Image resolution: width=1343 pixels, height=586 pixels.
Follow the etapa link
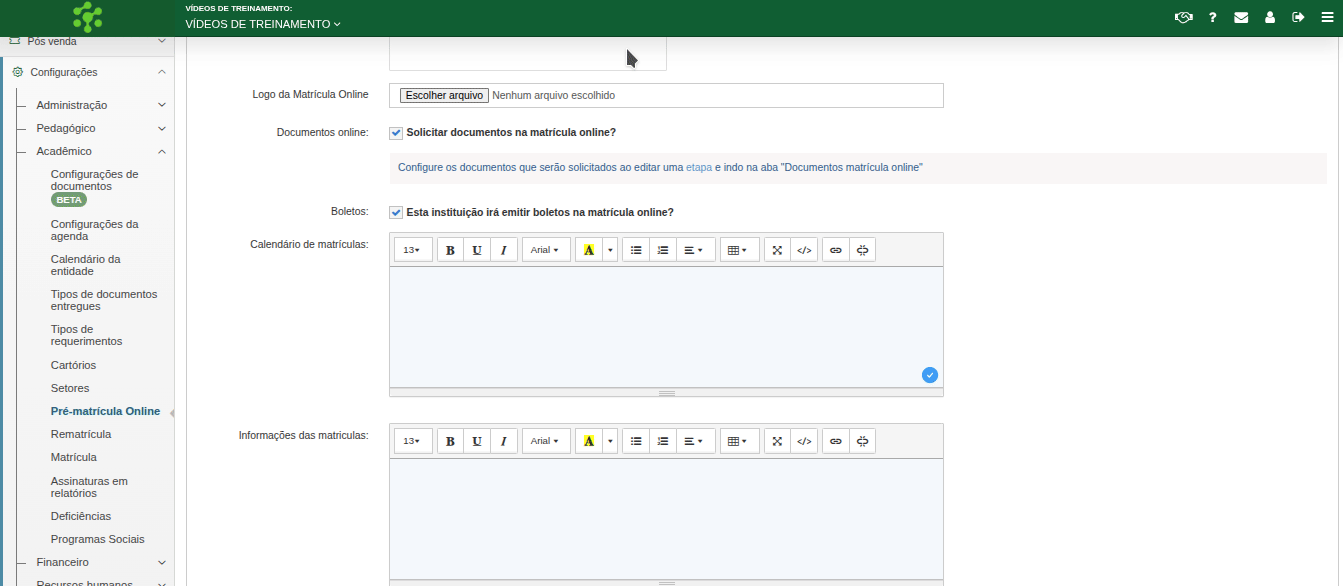[699, 168]
